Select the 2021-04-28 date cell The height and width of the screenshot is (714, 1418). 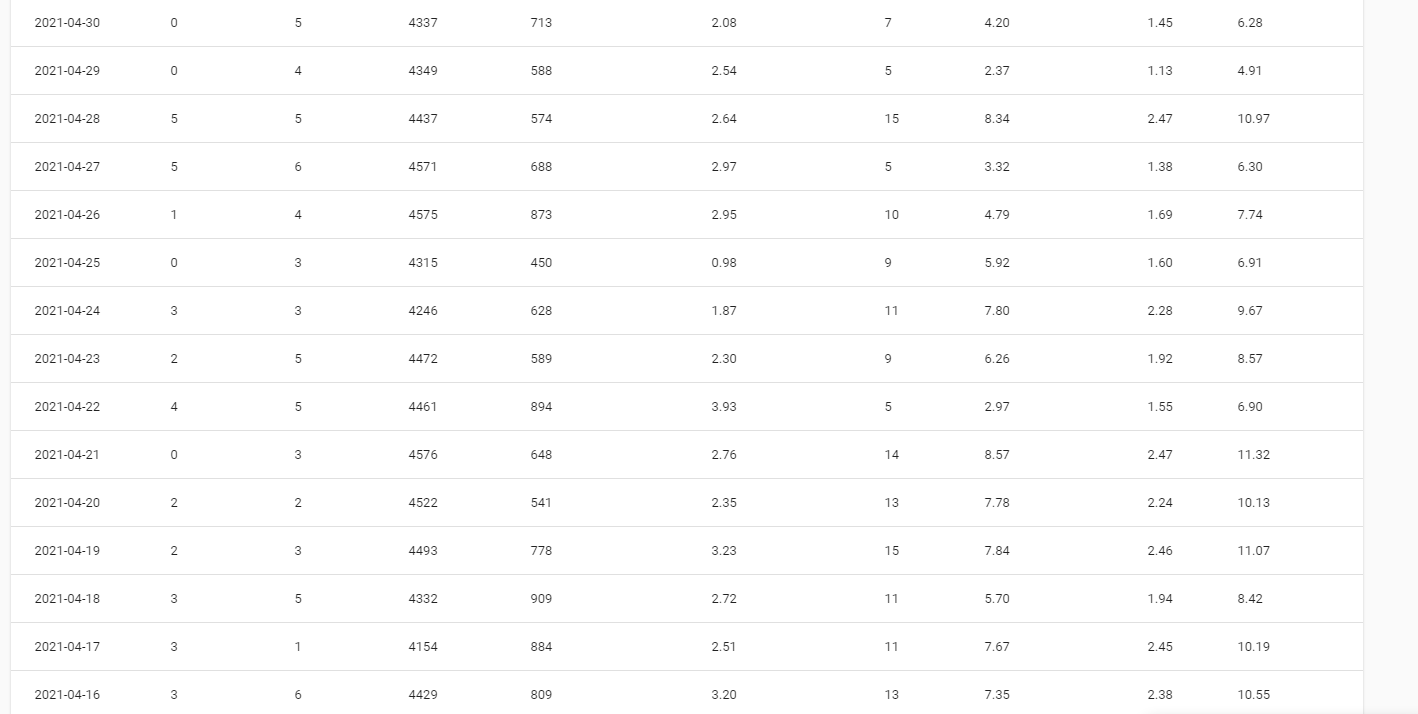pyautogui.click(x=67, y=119)
